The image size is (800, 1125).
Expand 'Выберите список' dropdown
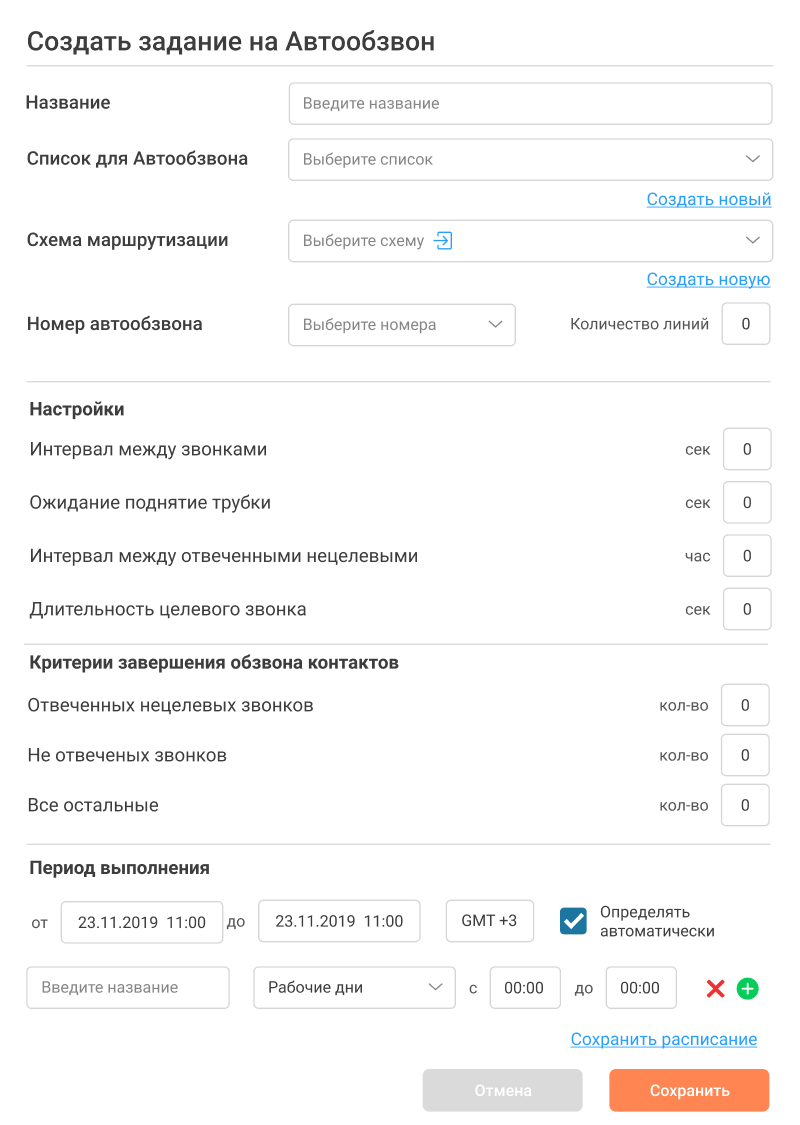point(530,159)
